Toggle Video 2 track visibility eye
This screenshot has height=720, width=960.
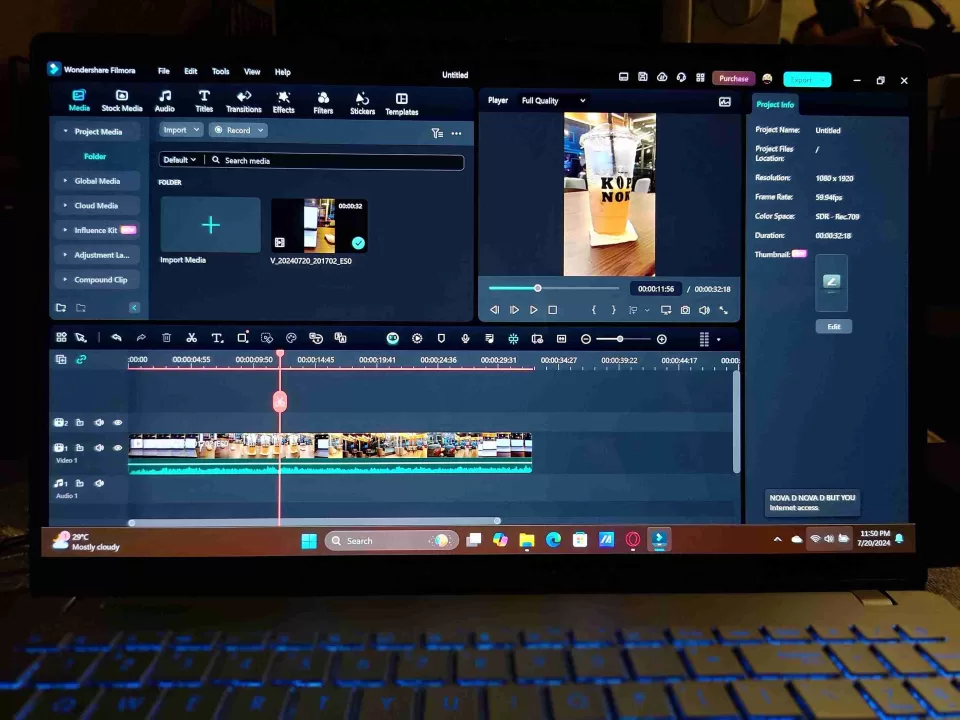118,422
